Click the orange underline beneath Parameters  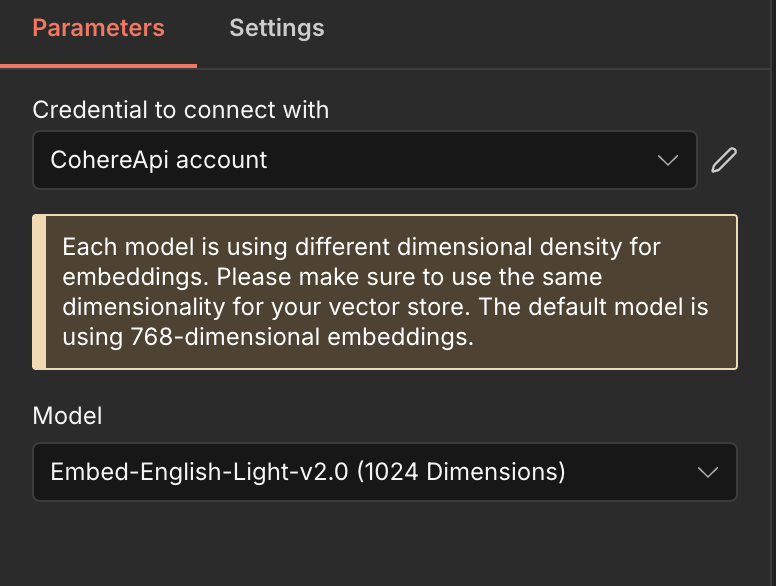tap(98, 66)
